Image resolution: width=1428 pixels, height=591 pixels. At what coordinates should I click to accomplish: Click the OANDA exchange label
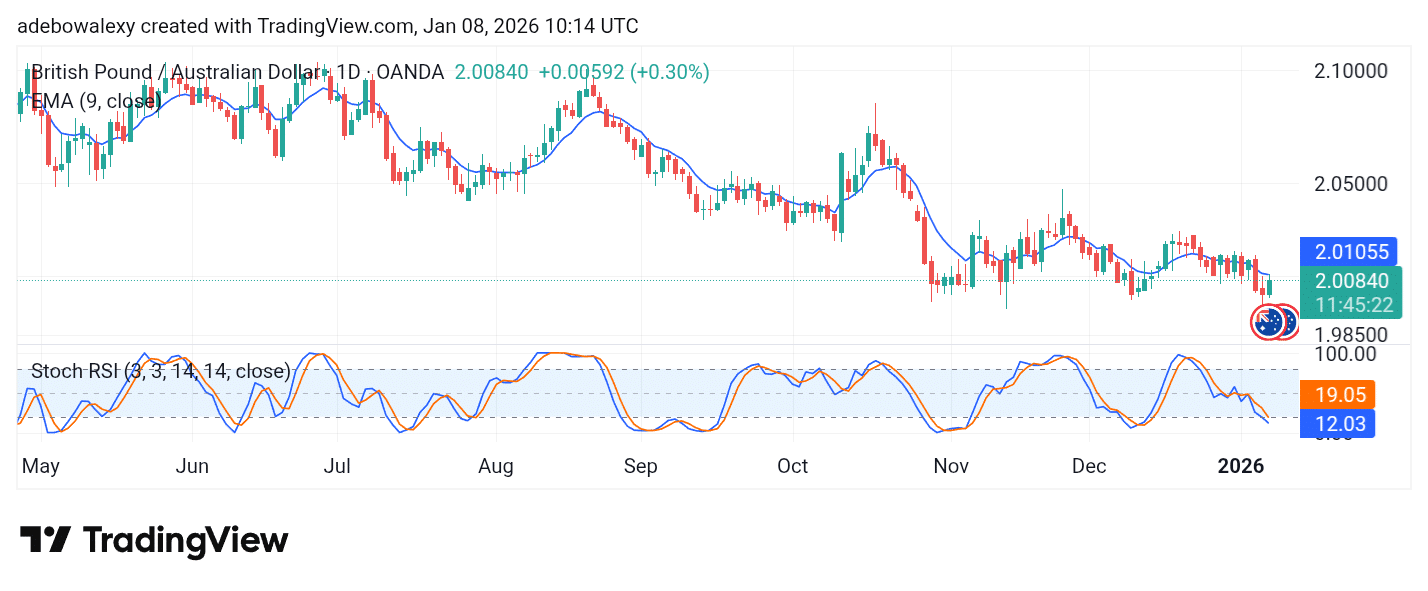coord(410,72)
